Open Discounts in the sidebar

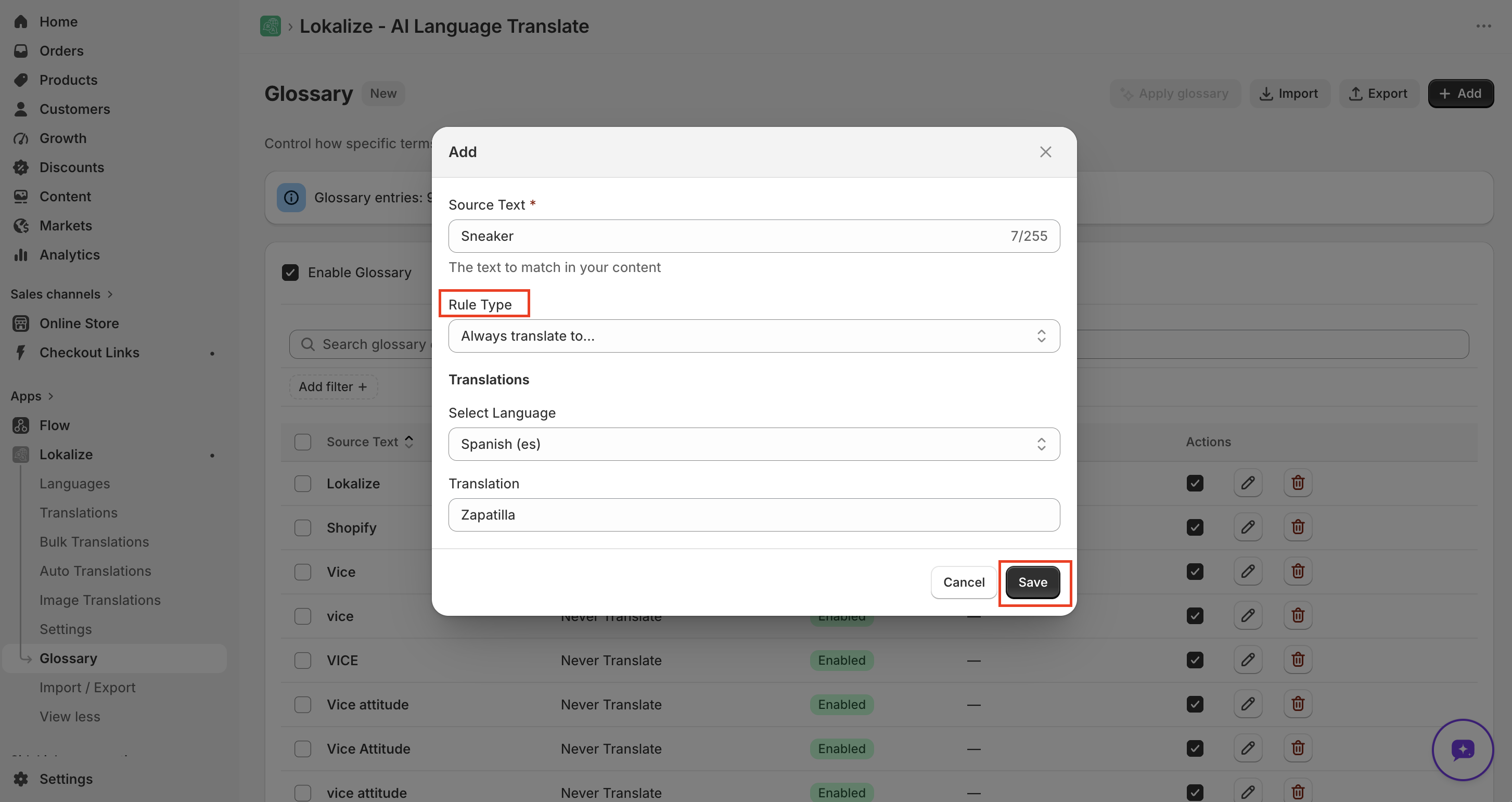pos(72,167)
